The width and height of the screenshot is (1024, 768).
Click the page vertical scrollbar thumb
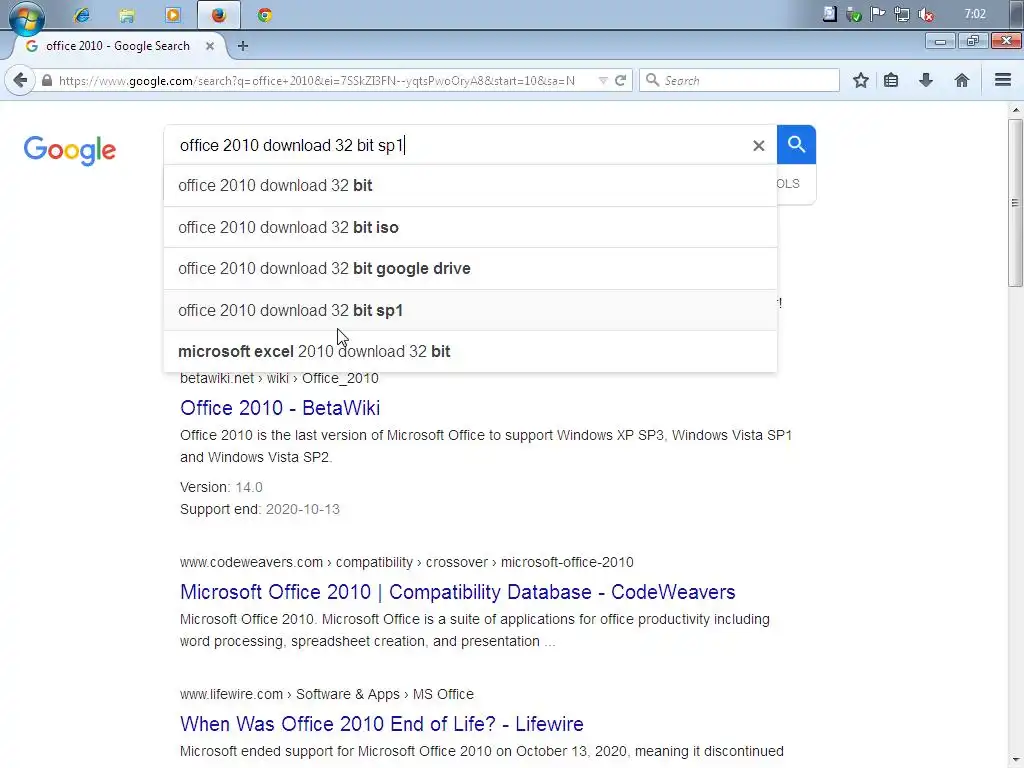(x=1015, y=202)
